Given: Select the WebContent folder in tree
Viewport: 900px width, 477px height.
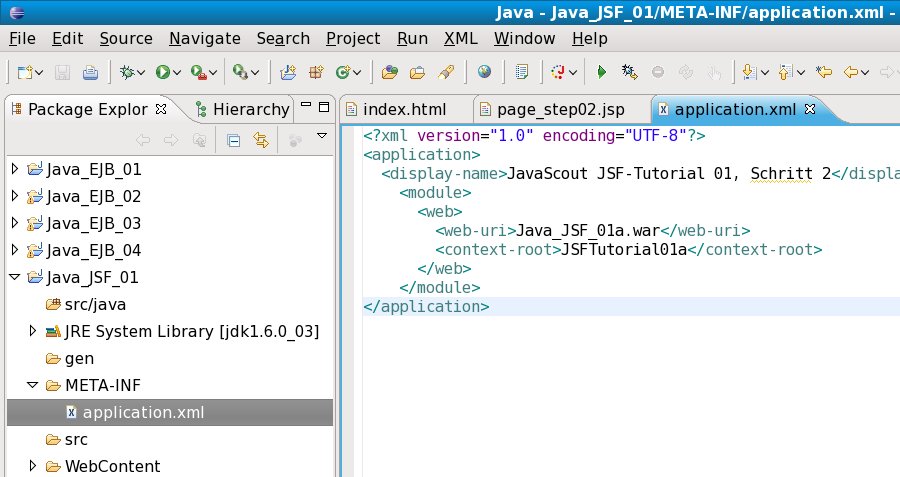Looking at the screenshot, I should point(112,466).
